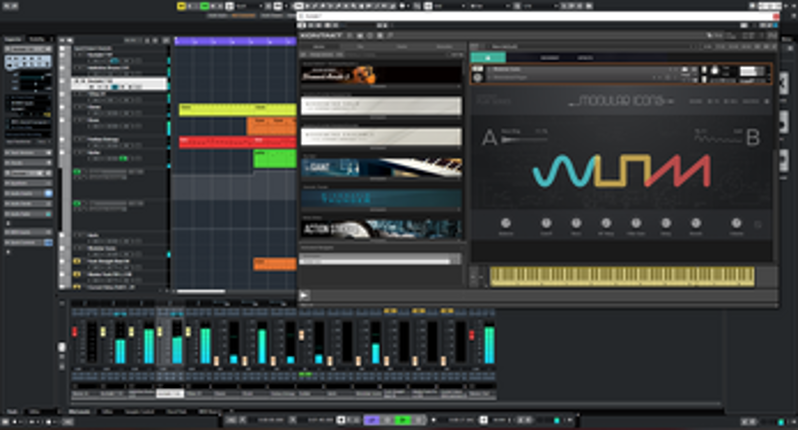The image size is (798, 430).
Task: Open the blue library banner above Action Strikes
Action: 381,199
